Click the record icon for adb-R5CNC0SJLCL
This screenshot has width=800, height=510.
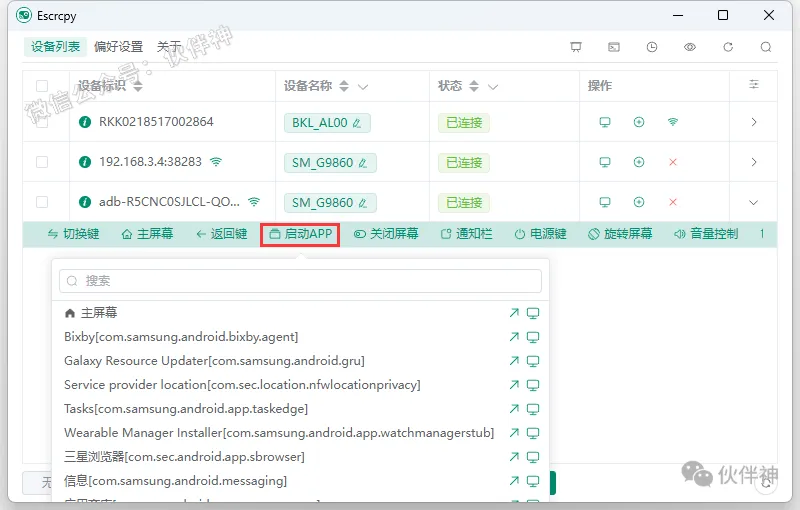coord(639,202)
